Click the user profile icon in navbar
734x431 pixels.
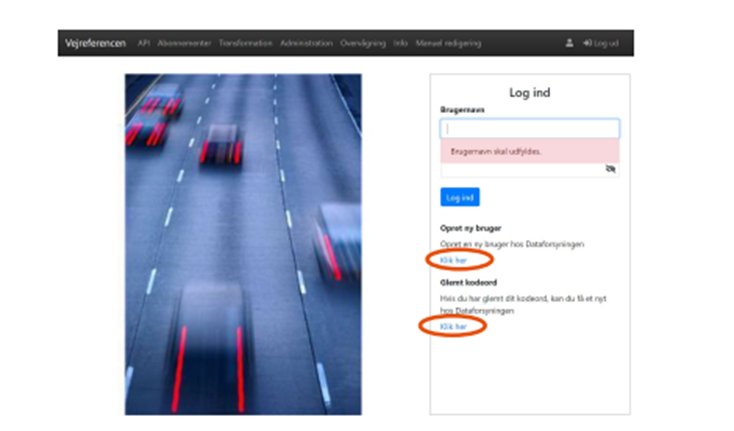(570, 44)
